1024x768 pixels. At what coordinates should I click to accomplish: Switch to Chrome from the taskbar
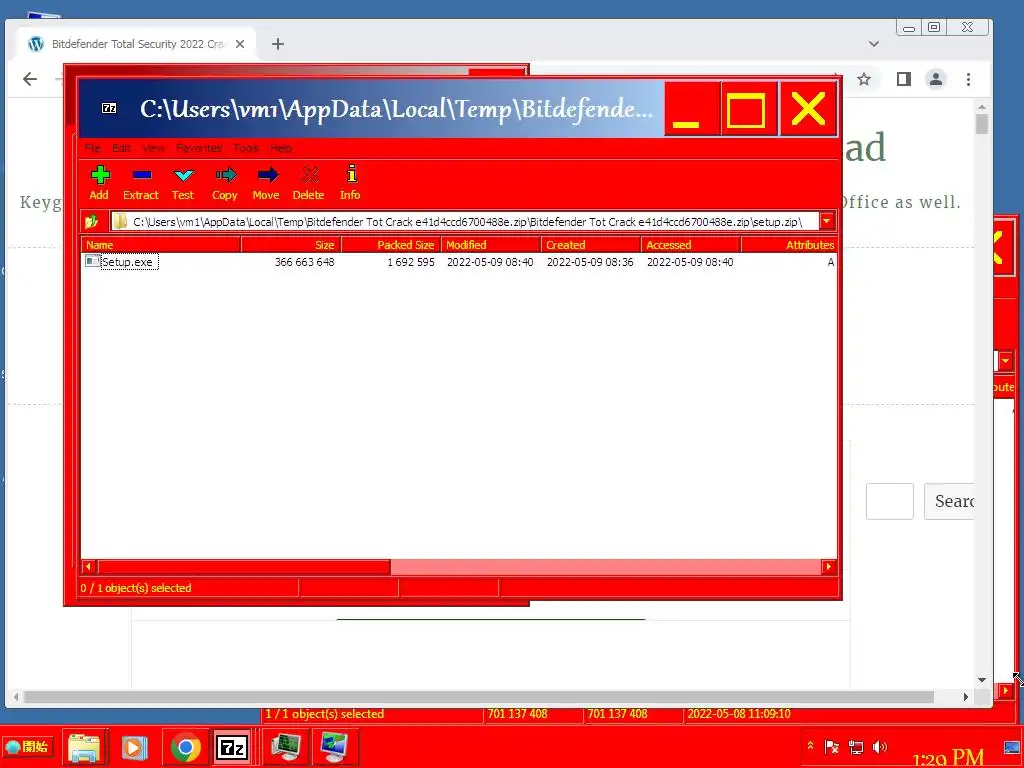(x=185, y=747)
